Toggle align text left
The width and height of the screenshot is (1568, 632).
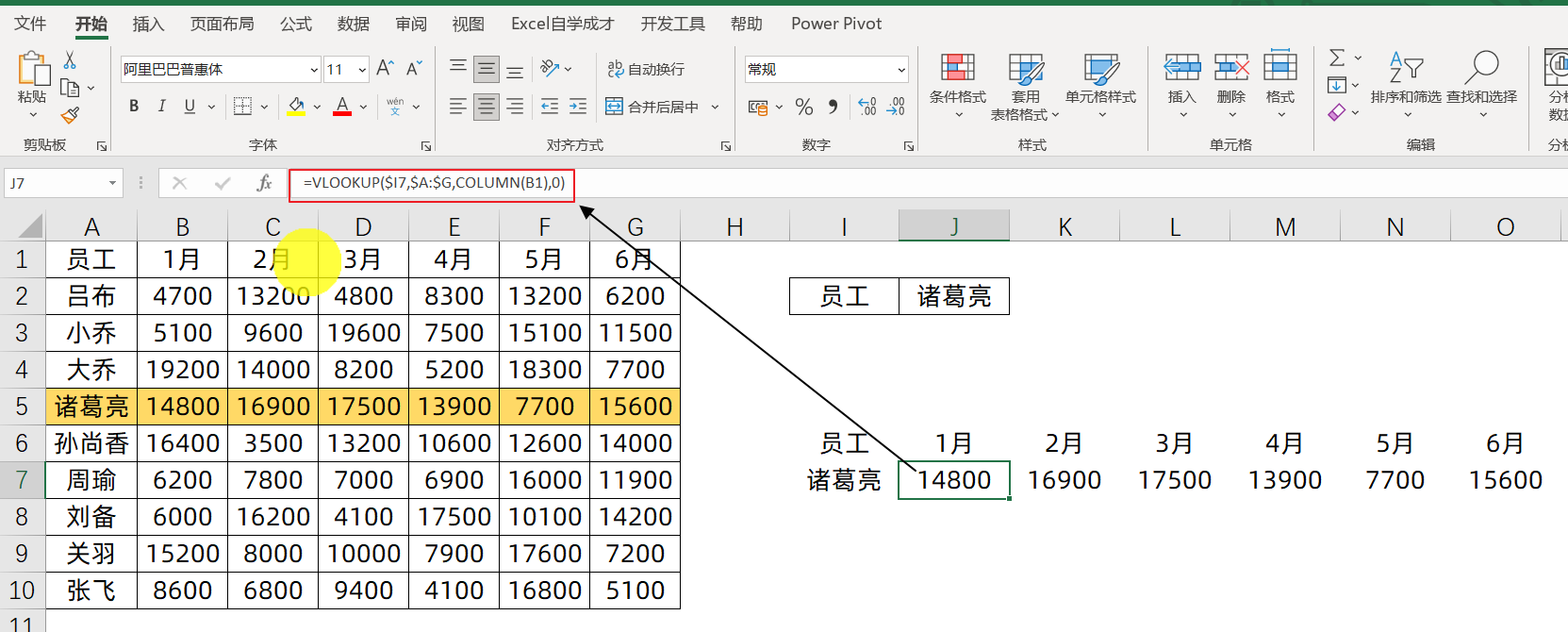[x=458, y=106]
